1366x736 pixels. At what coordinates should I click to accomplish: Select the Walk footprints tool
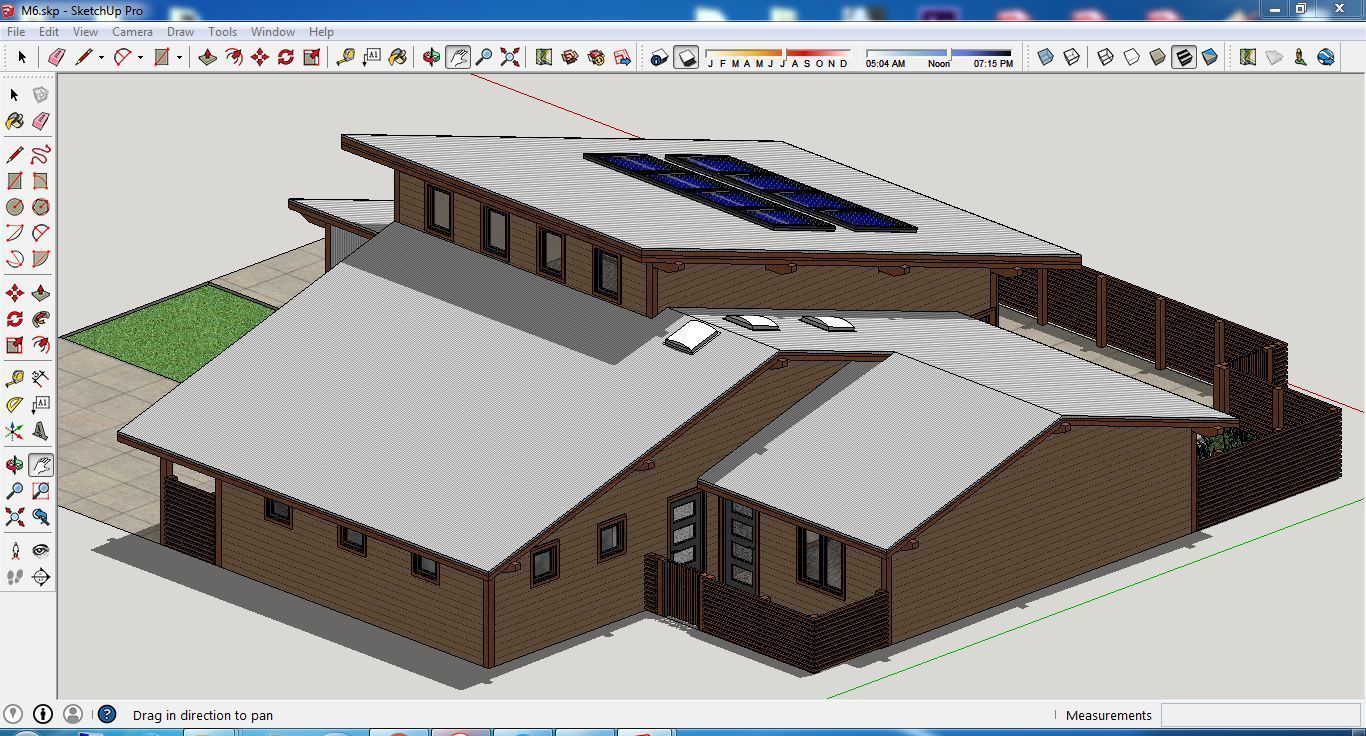(15, 577)
